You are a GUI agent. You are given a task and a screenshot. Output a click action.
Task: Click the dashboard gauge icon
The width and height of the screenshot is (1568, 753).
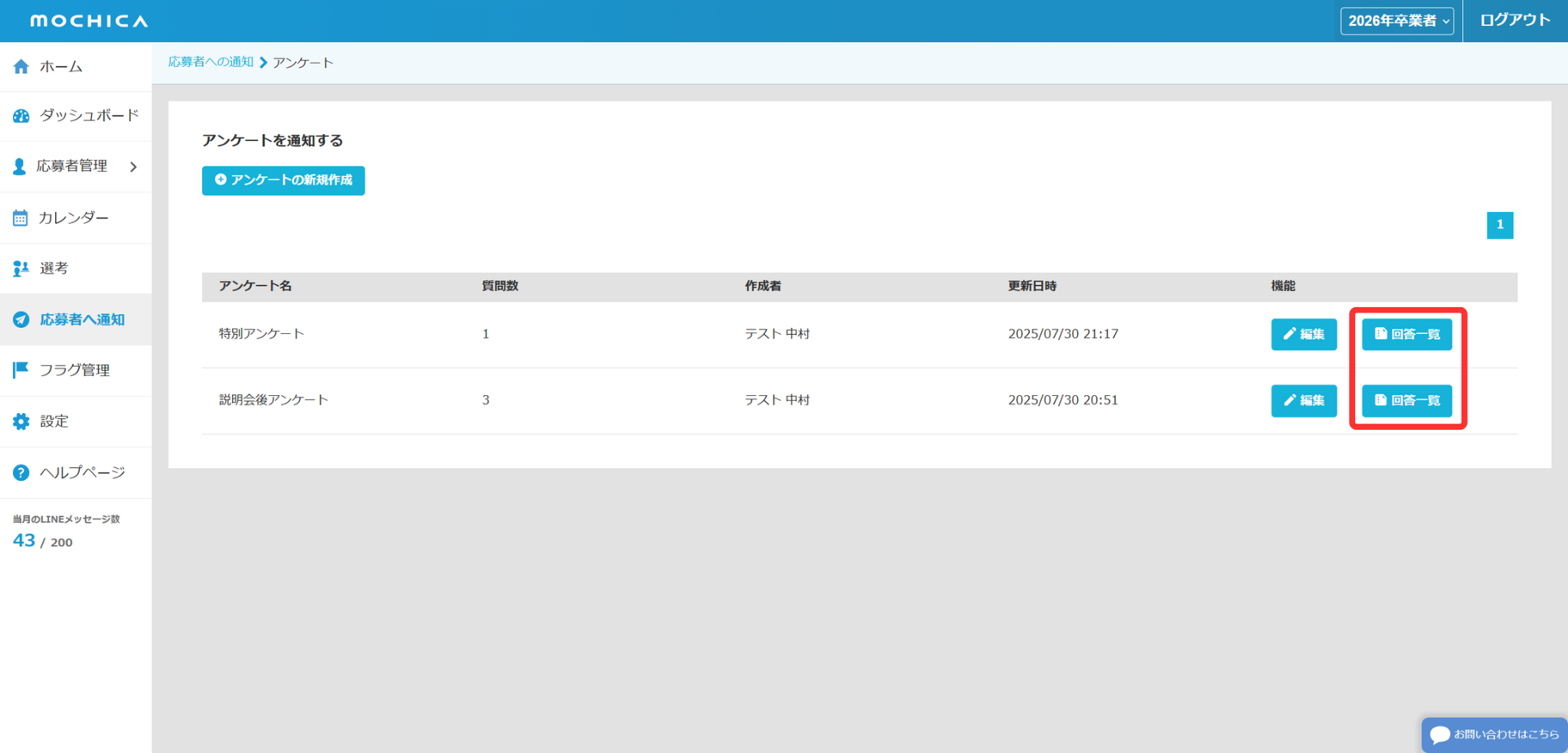21,116
